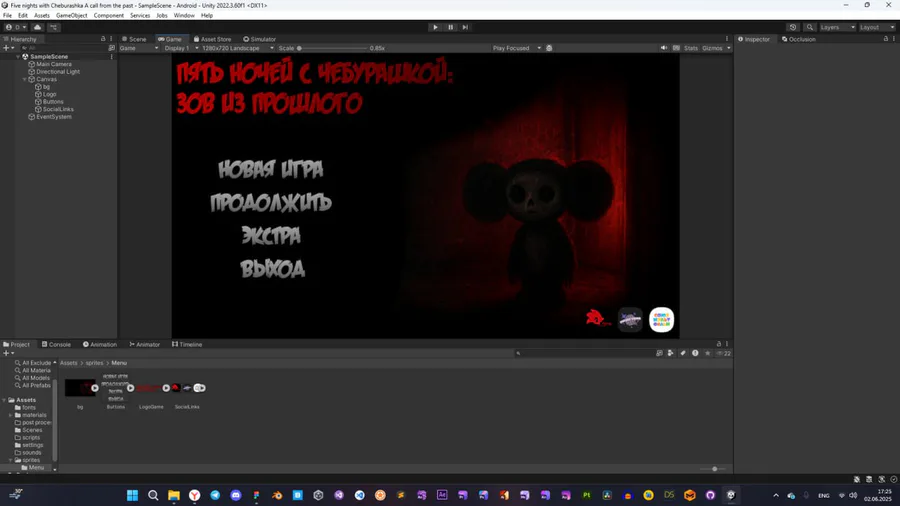900x506 pixels.
Task: Open the Layers dropdown
Action: point(837,27)
